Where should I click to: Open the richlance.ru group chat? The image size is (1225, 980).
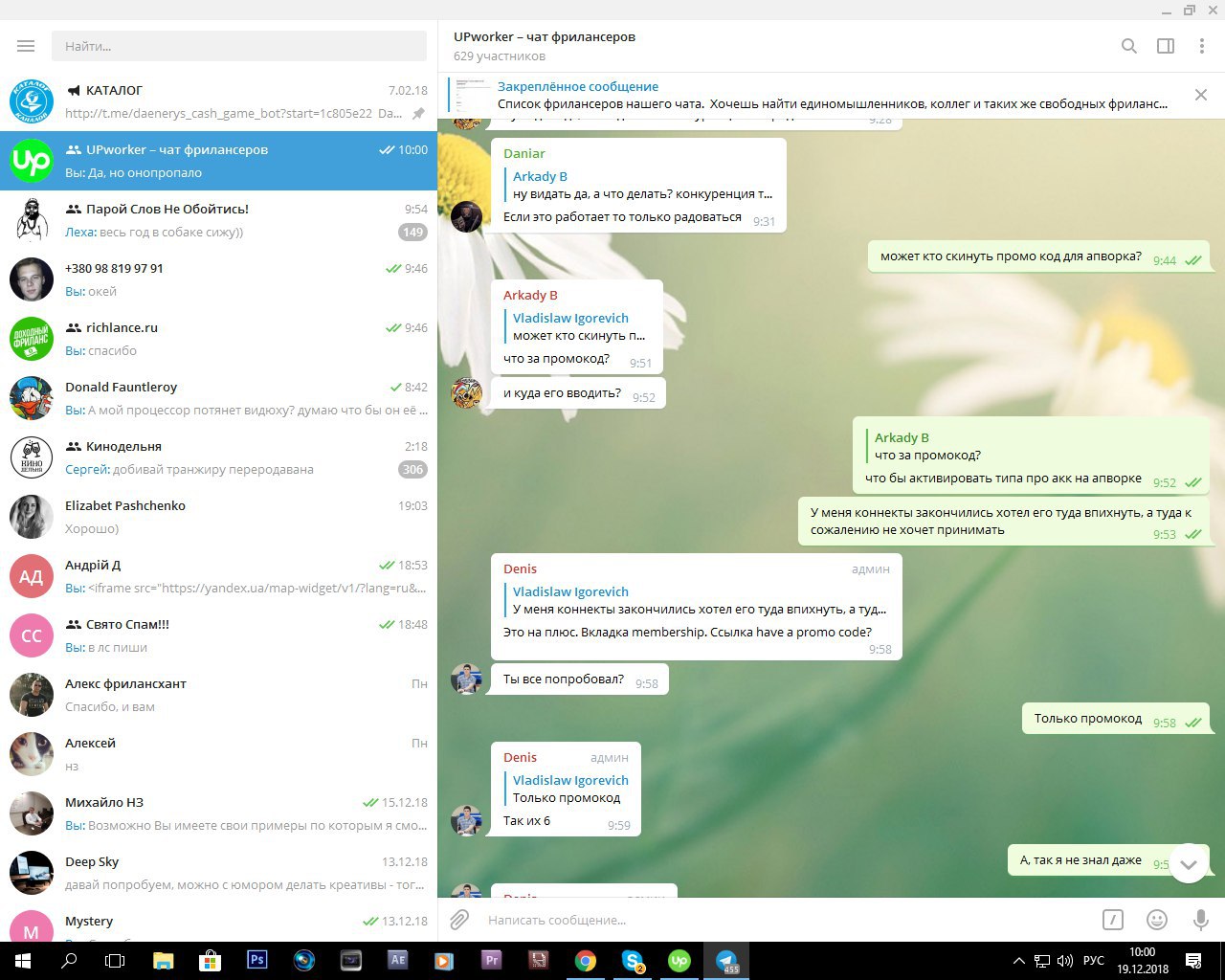218,339
